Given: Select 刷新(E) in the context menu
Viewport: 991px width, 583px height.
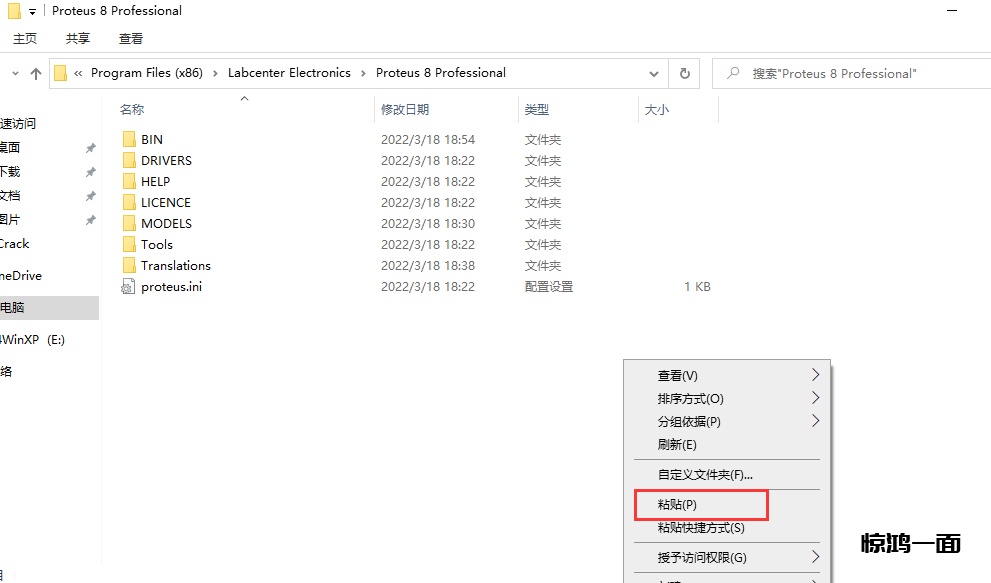Looking at the screenshot, I should click(x=677, y=444).
